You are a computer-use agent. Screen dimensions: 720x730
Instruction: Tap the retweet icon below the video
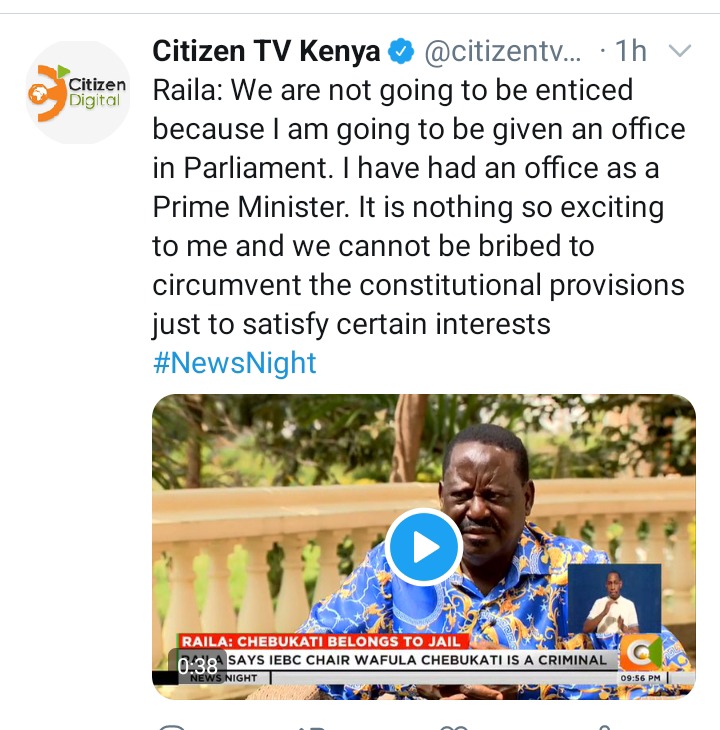pos(311,727)
